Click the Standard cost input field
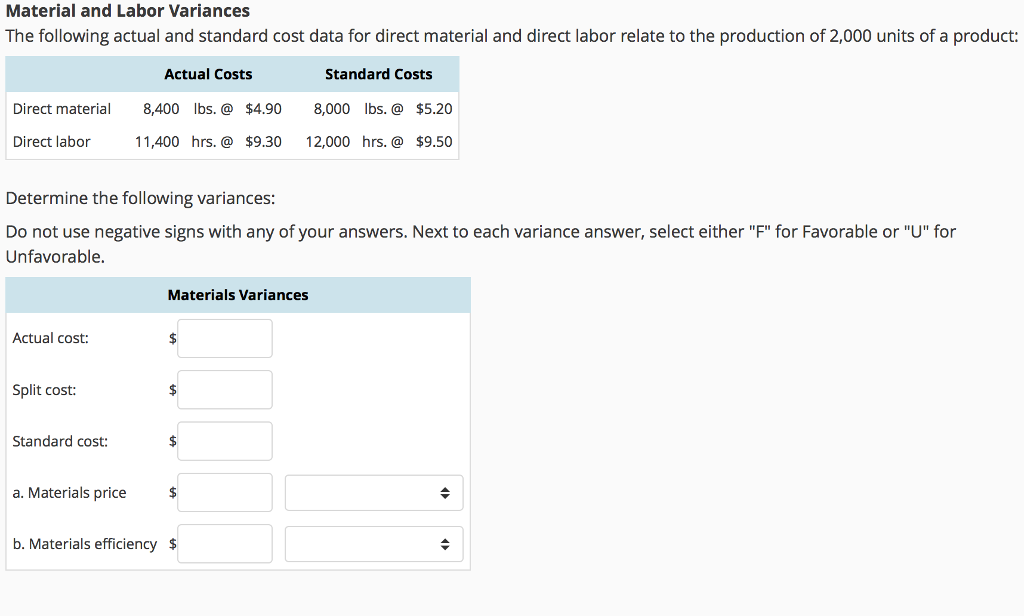Image resolution: width=1024 pixels, height=616 pixels. (224, 441)
